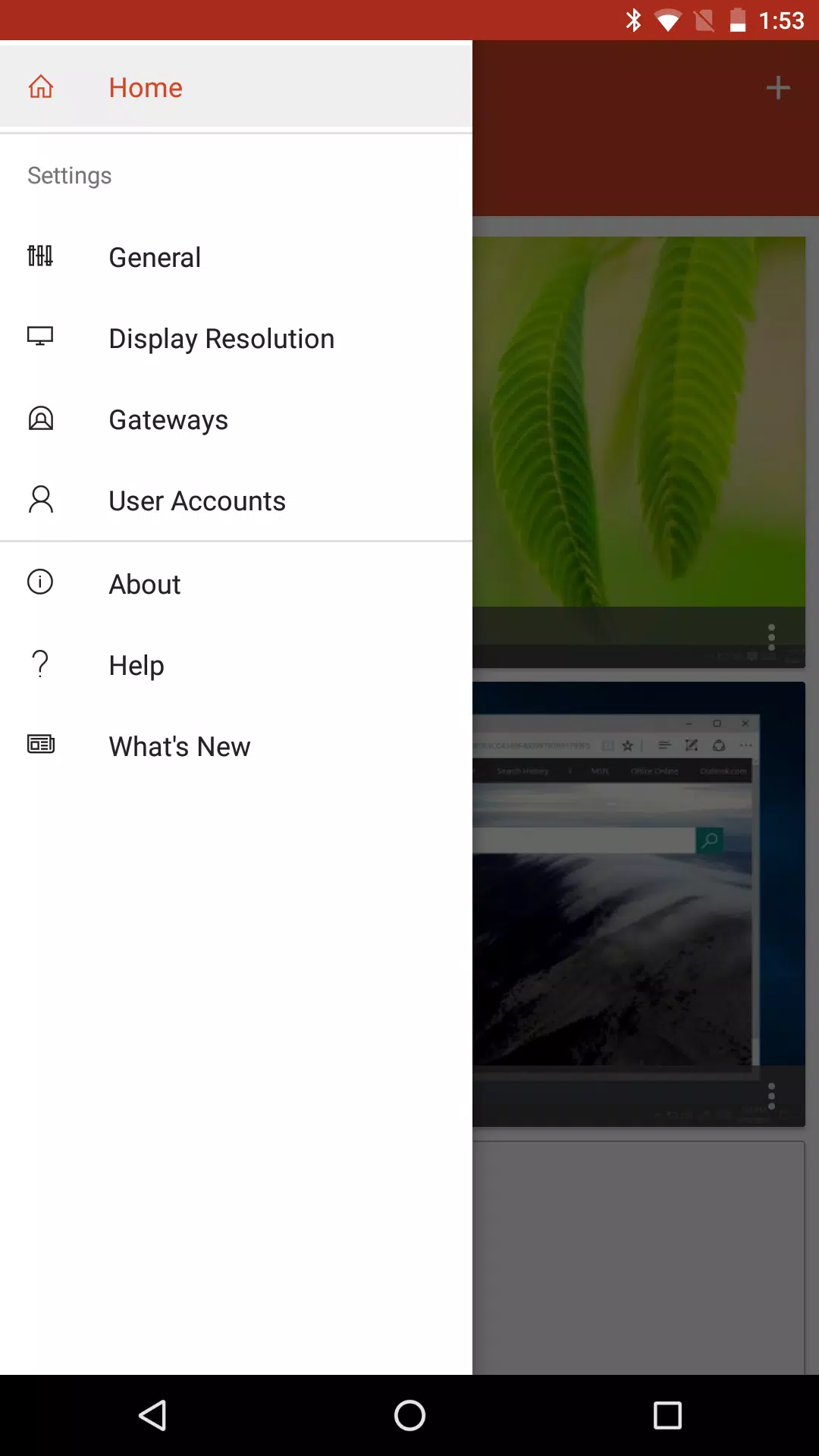Tap the General sliders icon
The image size is (819, 1456).
[40, 256]
